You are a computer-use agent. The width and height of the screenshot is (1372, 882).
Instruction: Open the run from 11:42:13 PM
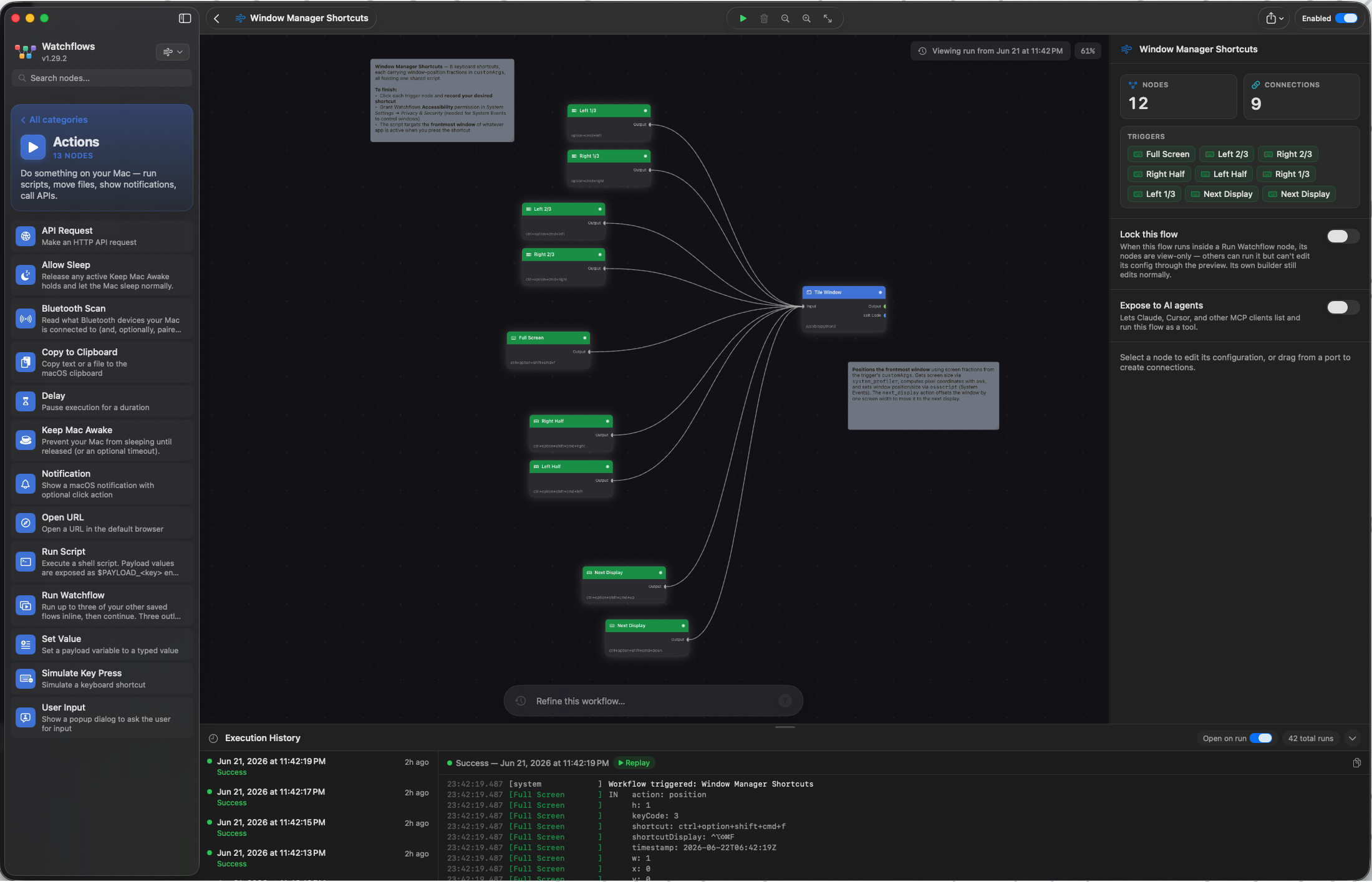pos(318,858)
